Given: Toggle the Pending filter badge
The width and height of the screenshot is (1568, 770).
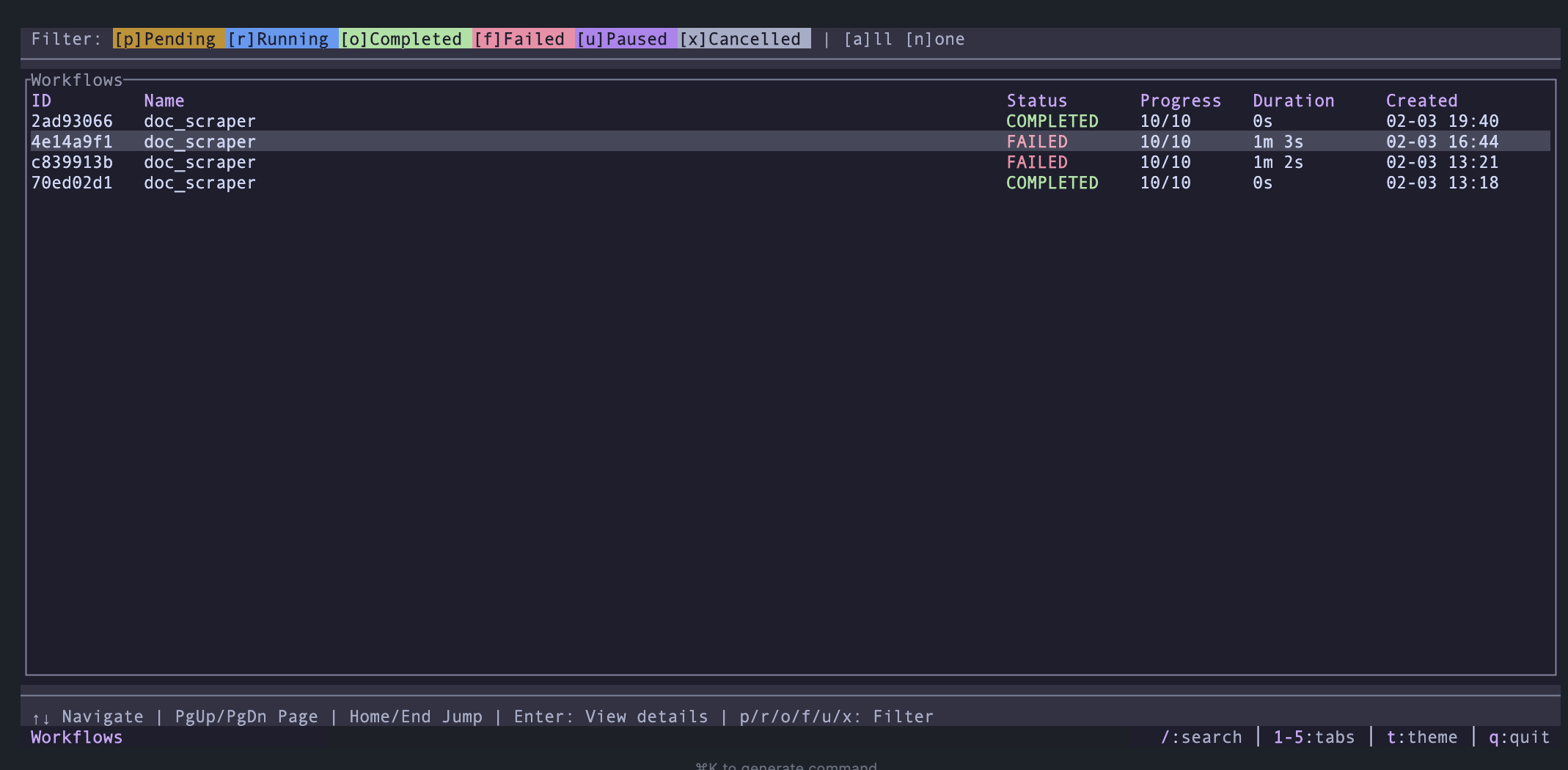Looking at the screenshot, I should [x=168, y=39].
